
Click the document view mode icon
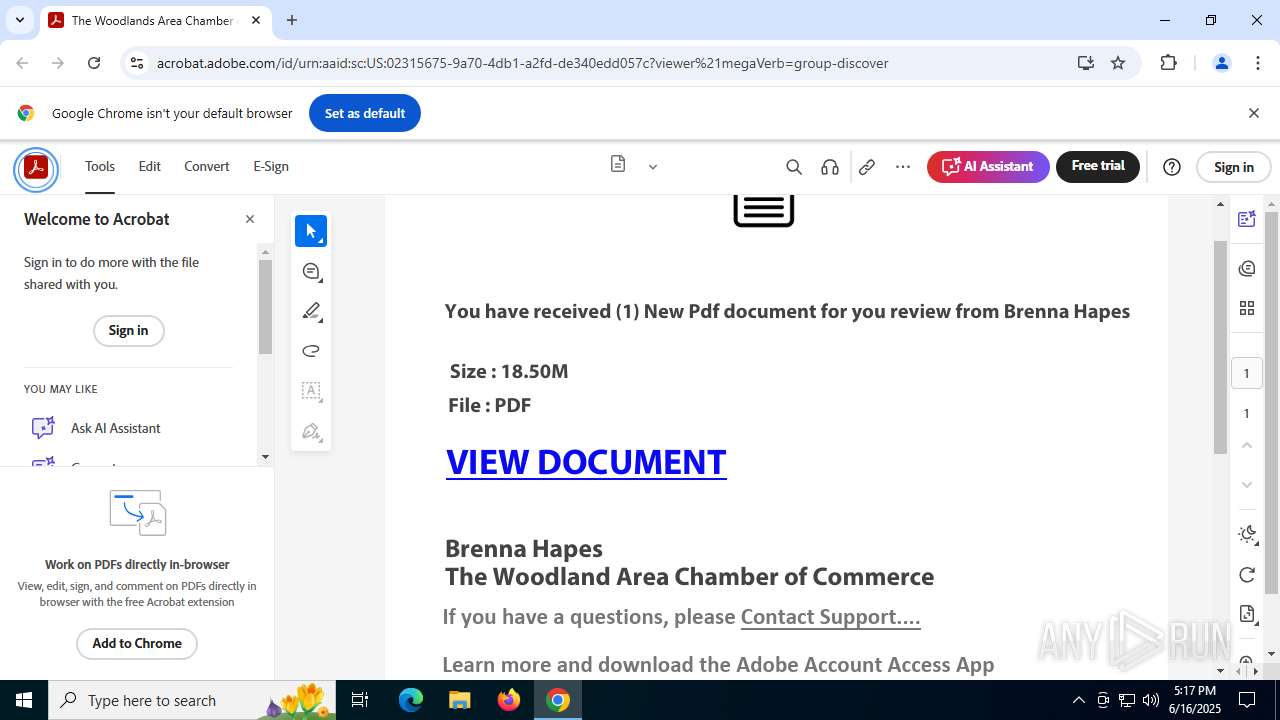pos(618,164)
